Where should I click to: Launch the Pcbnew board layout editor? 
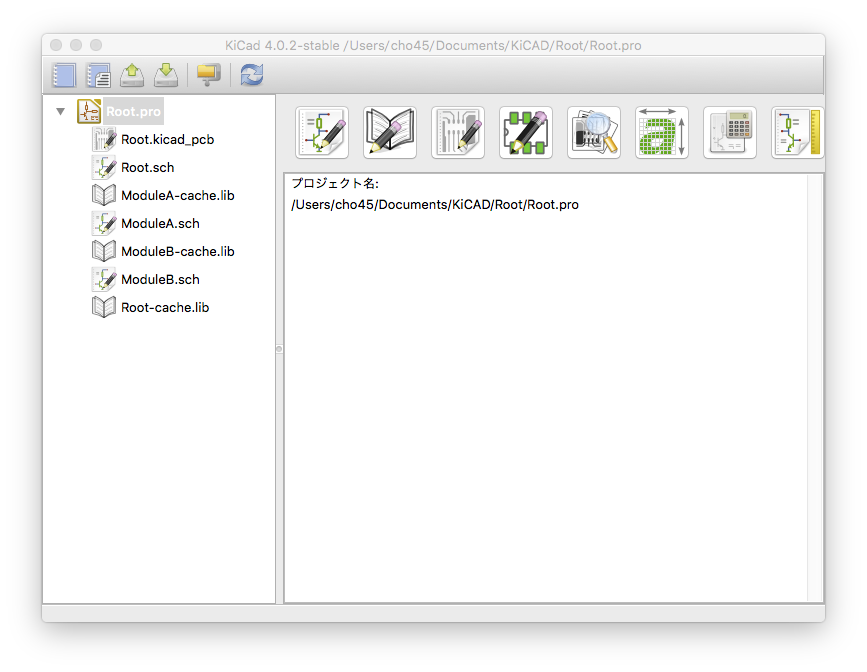click(458, 133)
